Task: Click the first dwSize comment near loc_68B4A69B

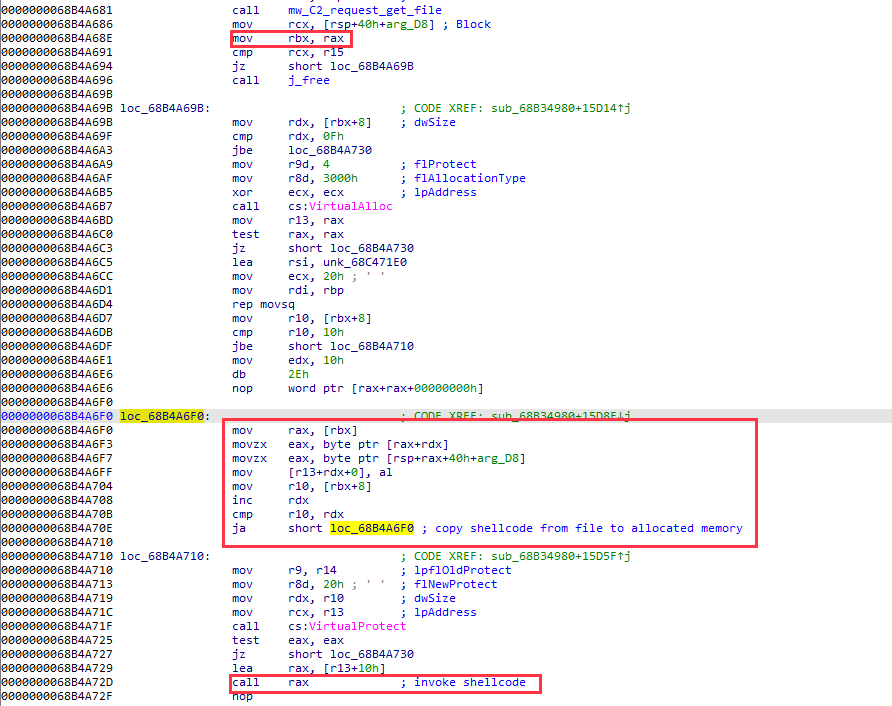Action: click(435, 122)
